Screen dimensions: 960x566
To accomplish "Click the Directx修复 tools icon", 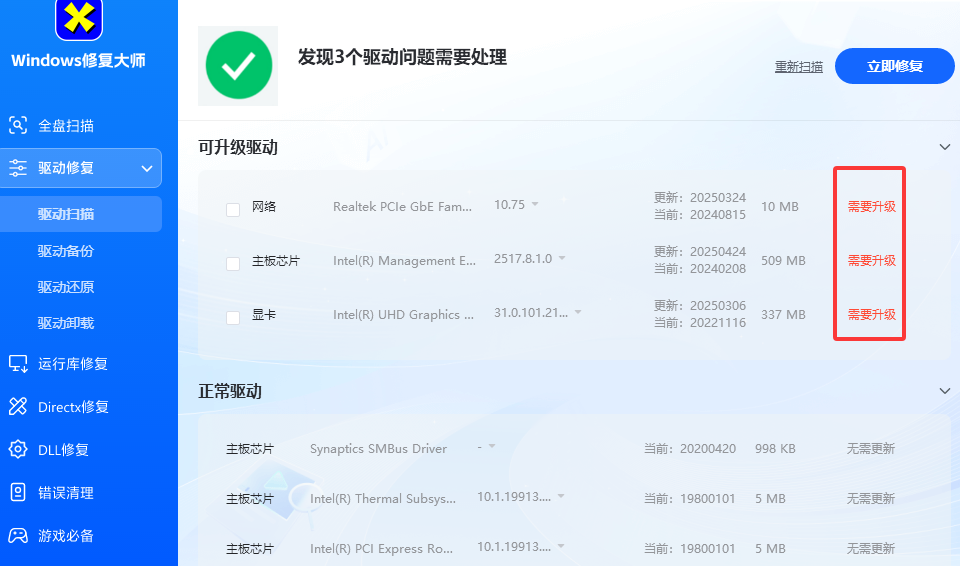I will pos(18,406).
